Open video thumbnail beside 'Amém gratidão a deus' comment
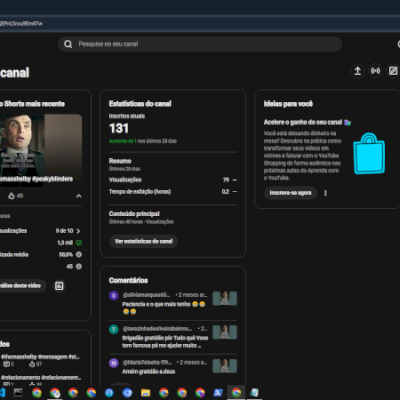 click(x=225, y=366)
